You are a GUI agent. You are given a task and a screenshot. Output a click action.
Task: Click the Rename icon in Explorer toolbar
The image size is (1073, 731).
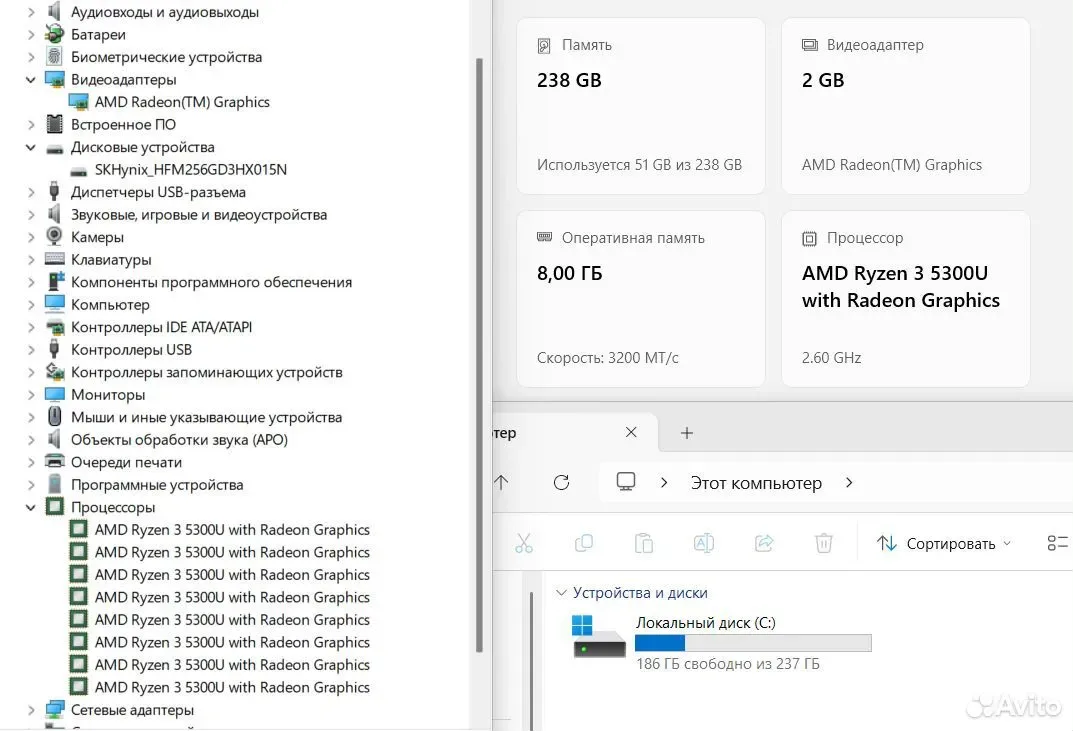(x=703, y=543)
